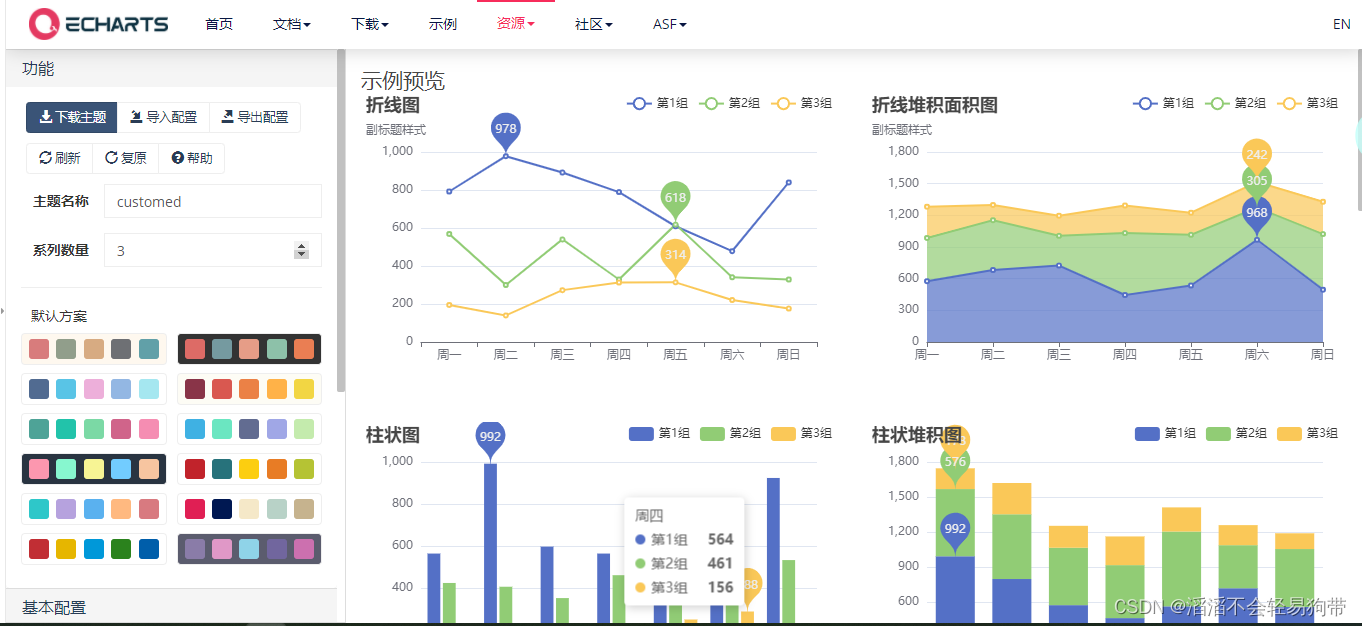1362x626 pixels.
Task: Select the red, teal and yellow theme palette
Action: [x=249, y=469]
